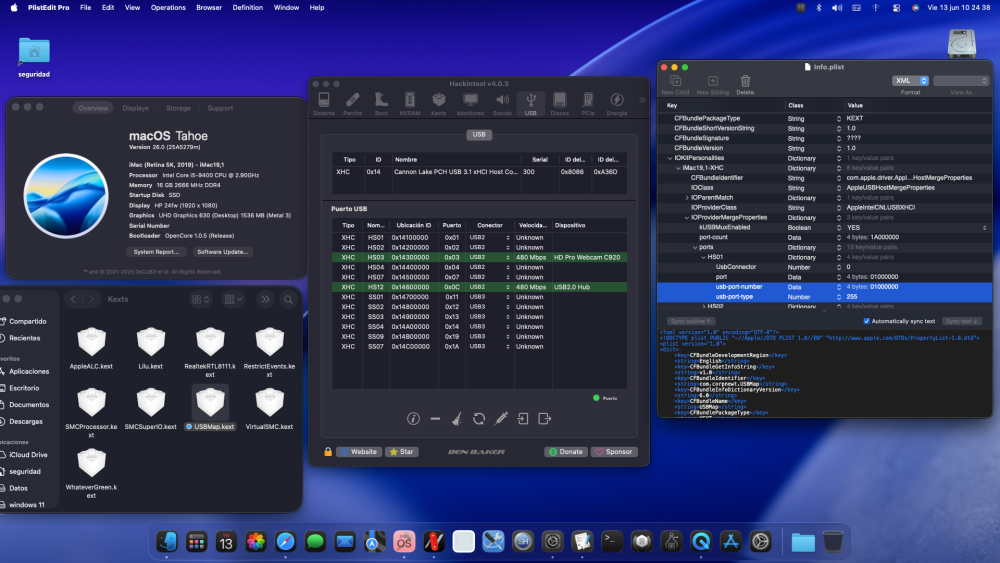1000x563 pixels.
Task: Click the Finder back navigation arrow
Action: (x=73, y=299)
